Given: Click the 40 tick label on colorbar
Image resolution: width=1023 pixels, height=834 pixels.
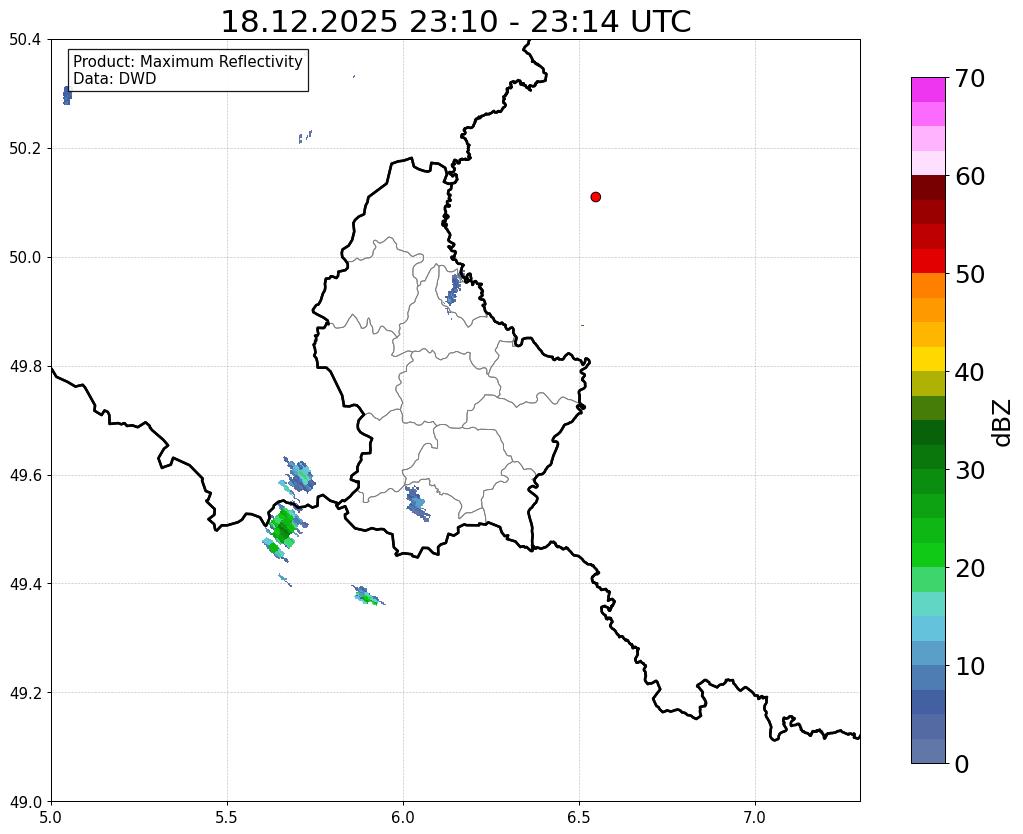Looking at the screenshot, I should (x=970, y=372).
